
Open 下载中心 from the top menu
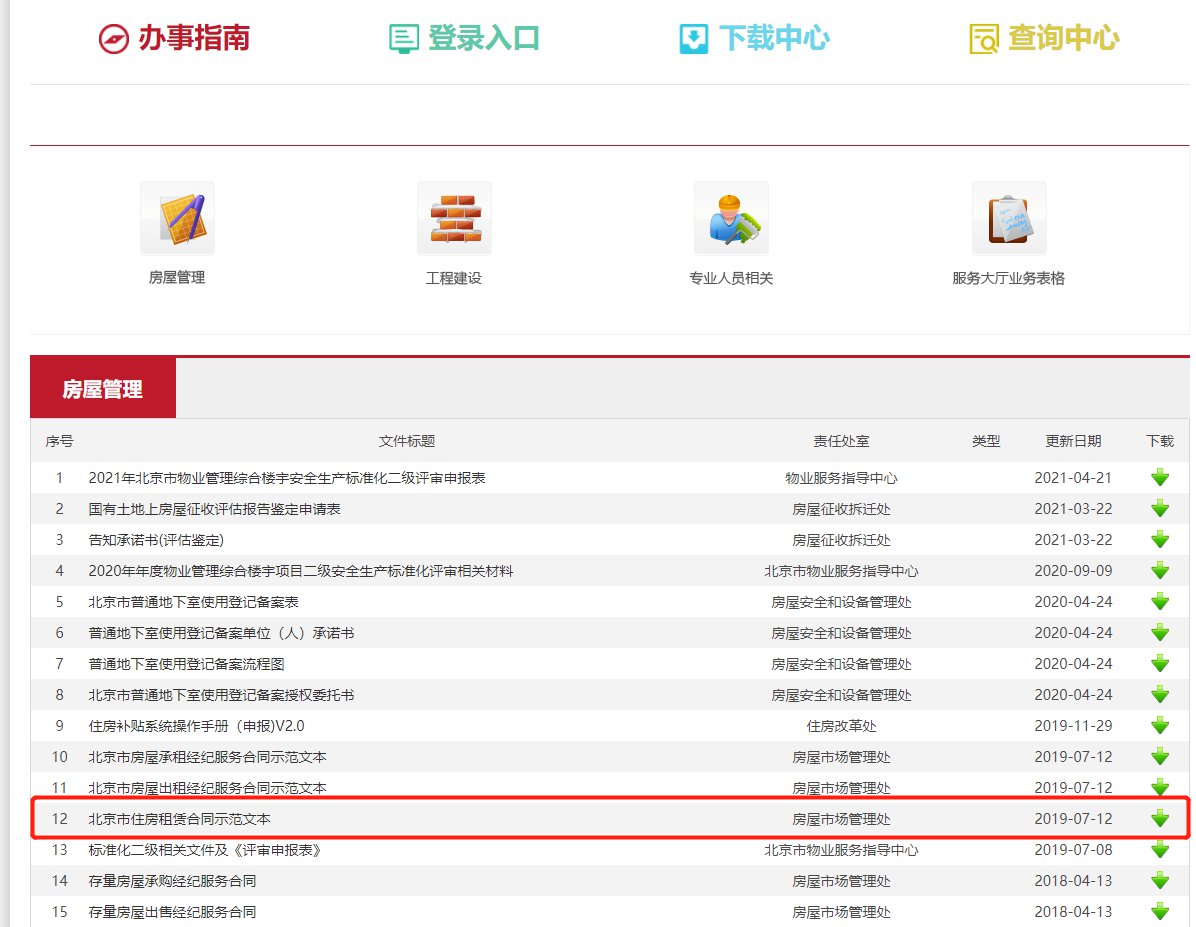754,38
